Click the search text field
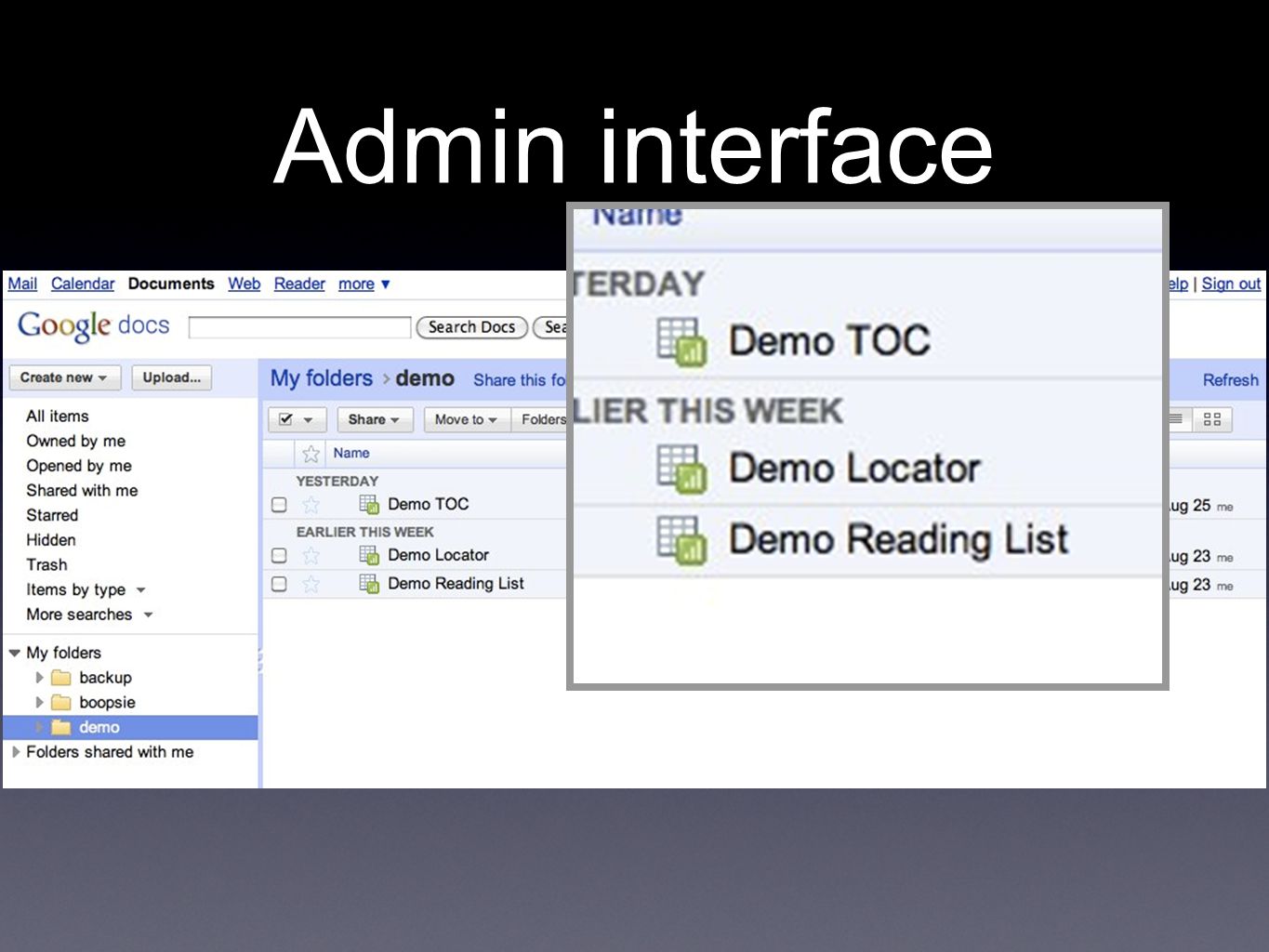The image size is (1269, 952). coord(299,327)
